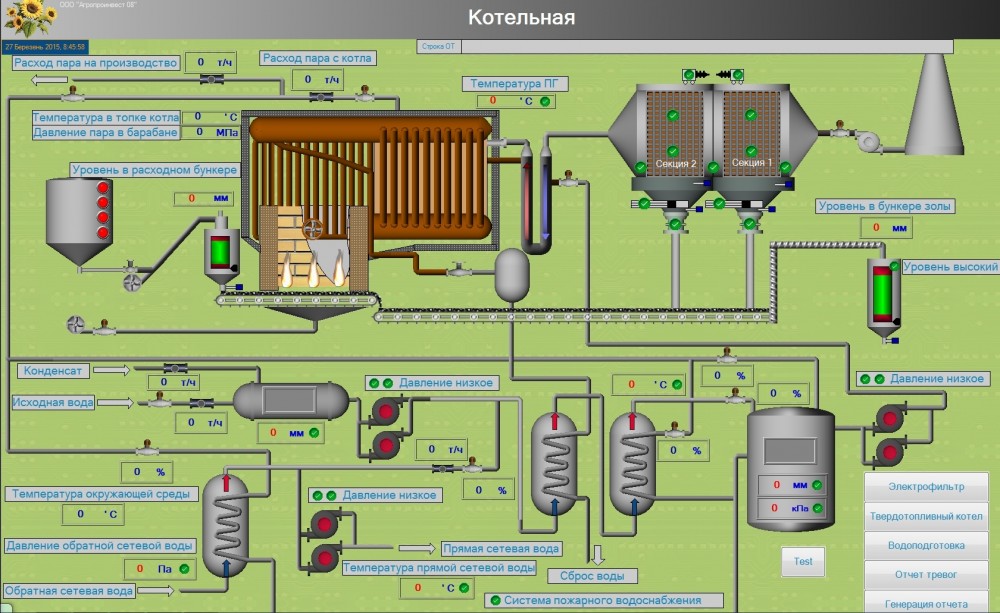
Task: Click the Температура ПГ green status indicator
Action: pyautogui.click(x=548, y=101)
